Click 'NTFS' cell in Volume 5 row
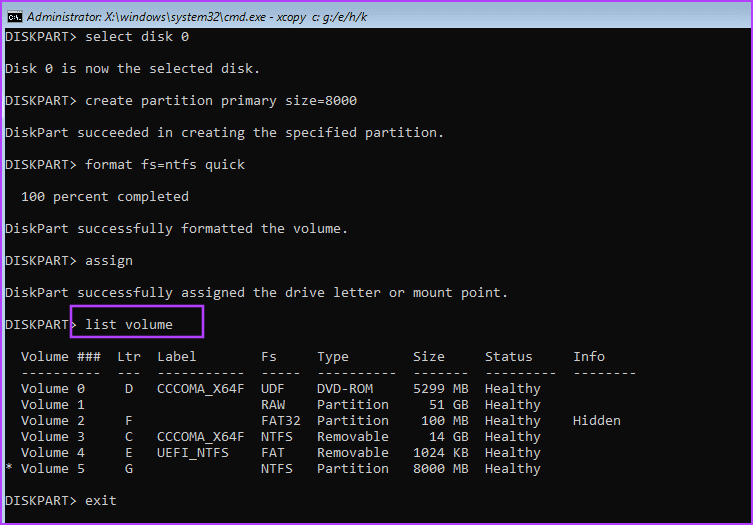This screenshot has height=525, width=753. pyautogui.click(x=277, y=469)
